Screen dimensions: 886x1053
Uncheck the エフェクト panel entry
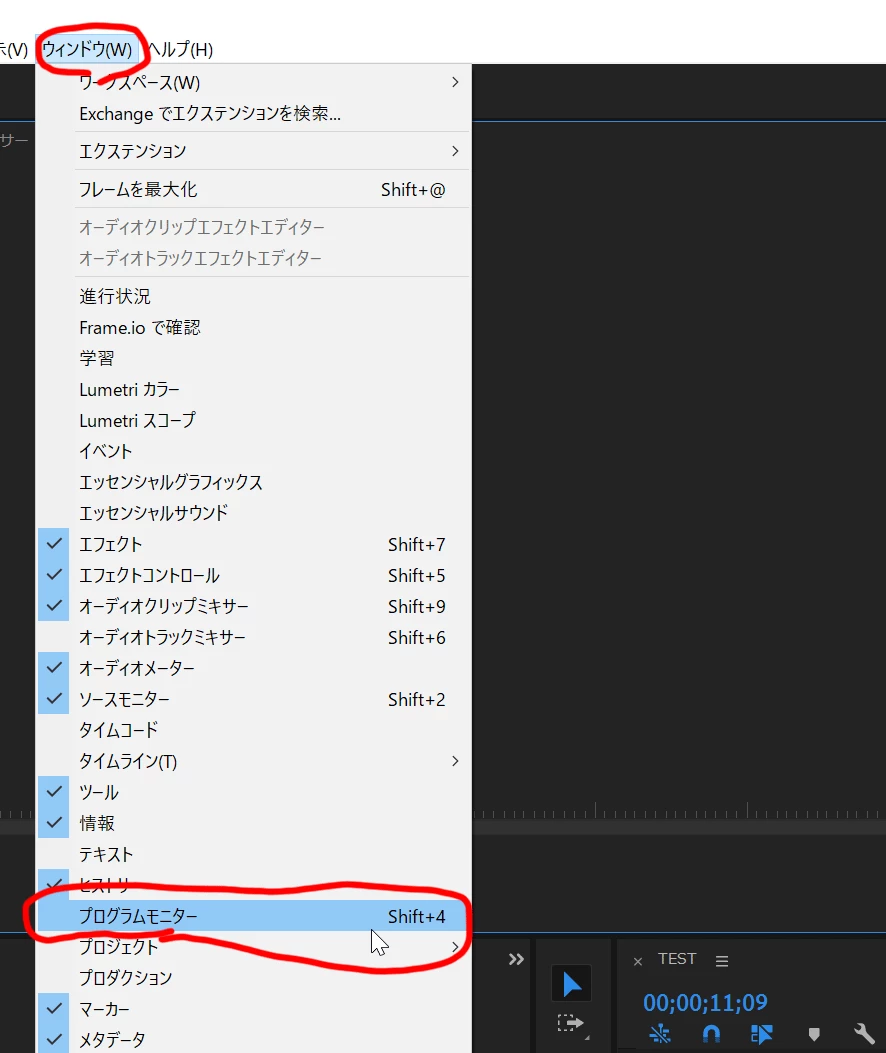pyautogui.click(x=253, y=544)
